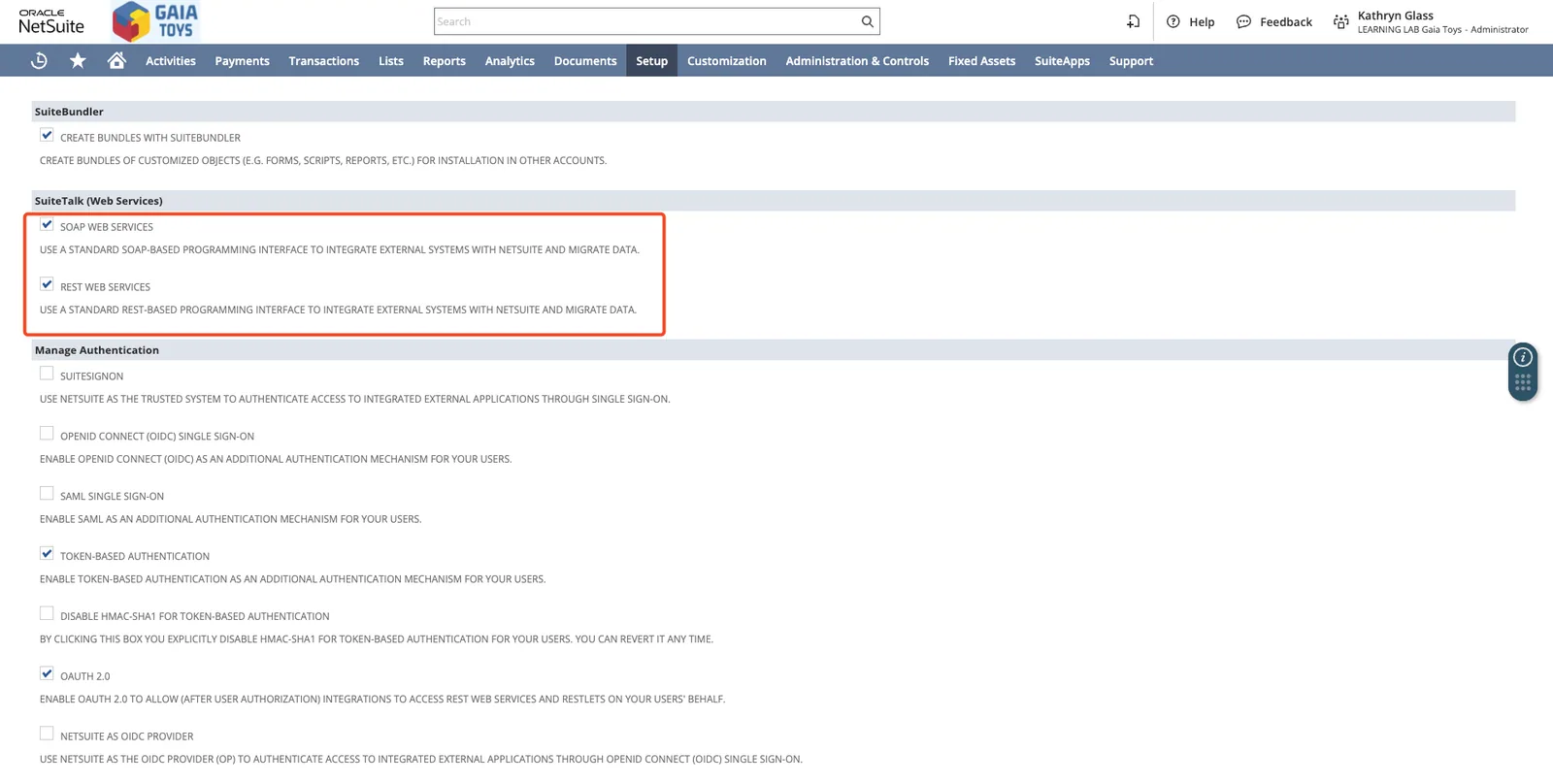Open the Setup menu
Screen dimensions: 1553x784
tap(652, 60)
